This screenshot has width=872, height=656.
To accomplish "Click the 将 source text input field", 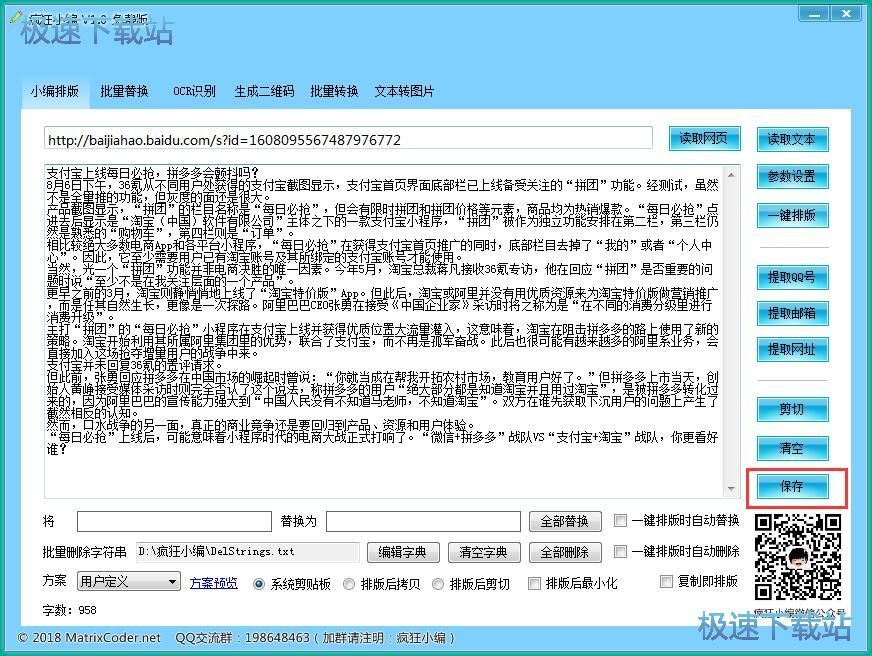I will [x=174, y=522].
